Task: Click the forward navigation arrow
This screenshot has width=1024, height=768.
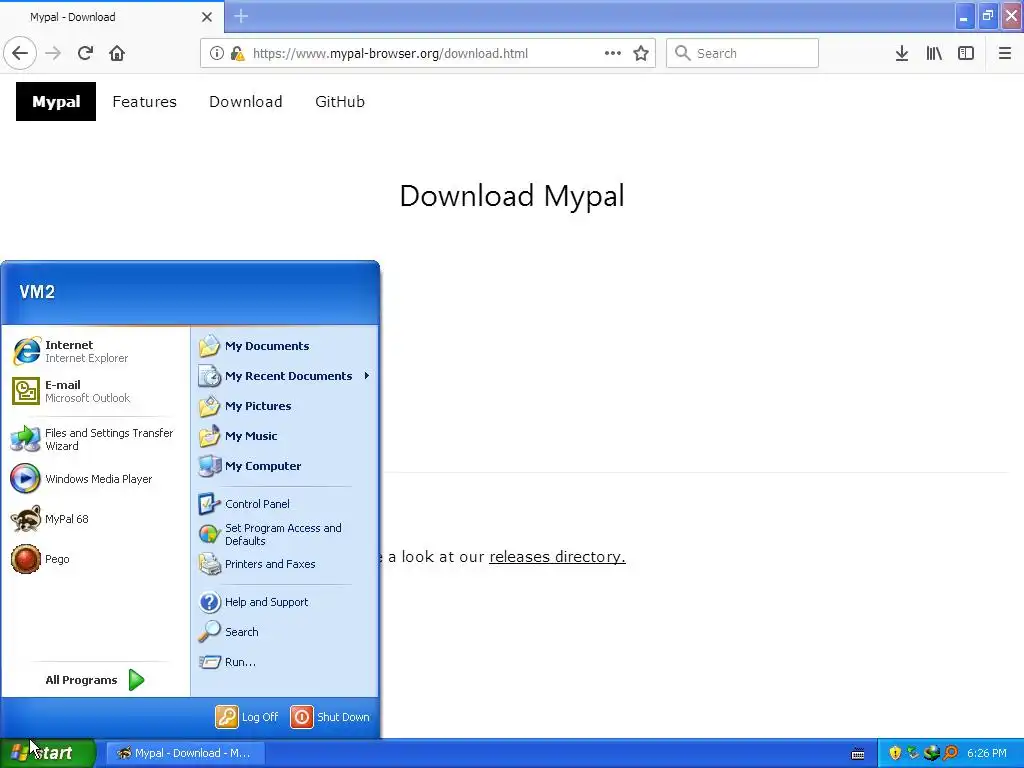Action: click(53, 53)
